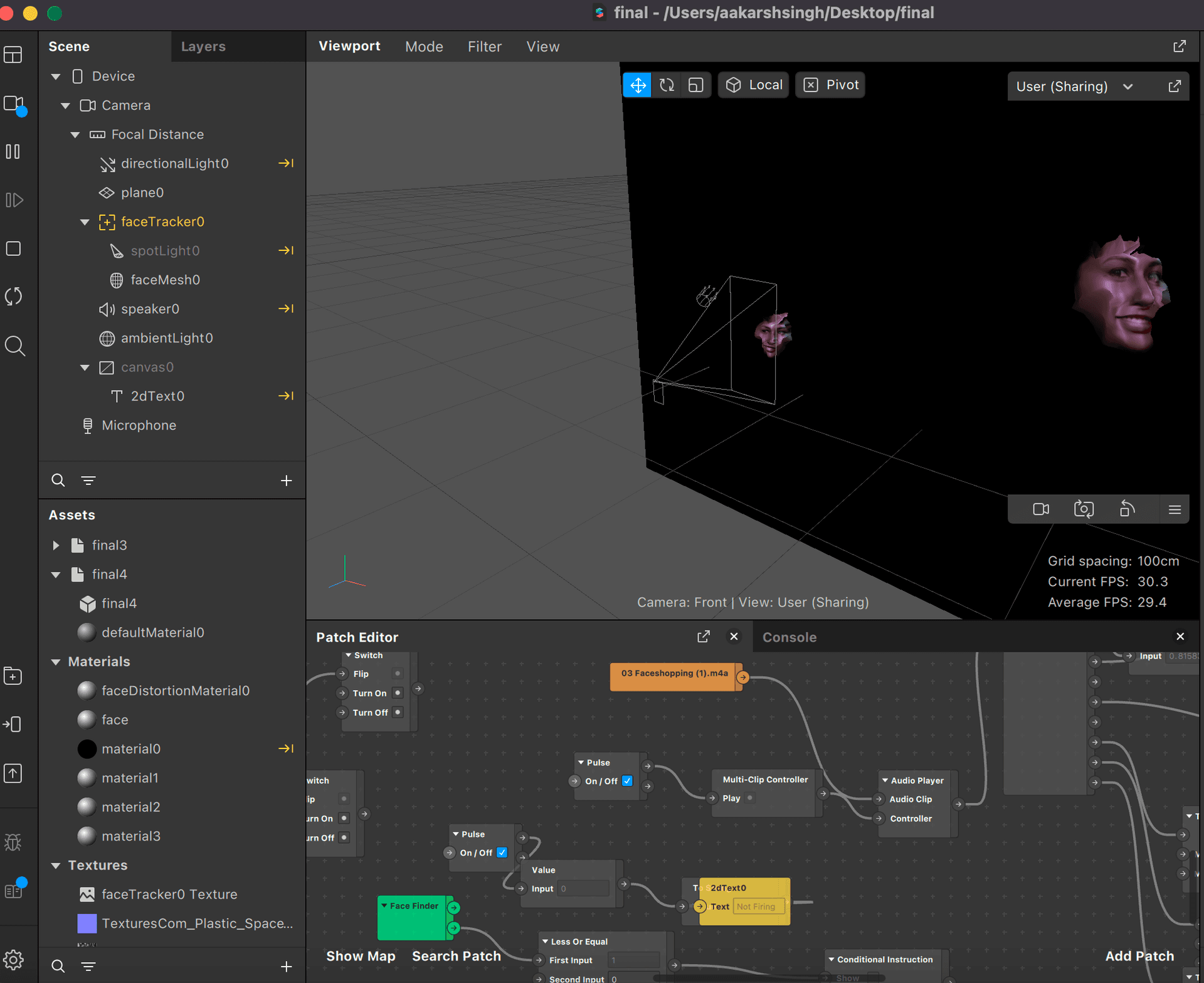The height and width of the screenshot is (983, 1204).
Task: Select the Move manipulator tool in viewport
Action: pos(638,85)
